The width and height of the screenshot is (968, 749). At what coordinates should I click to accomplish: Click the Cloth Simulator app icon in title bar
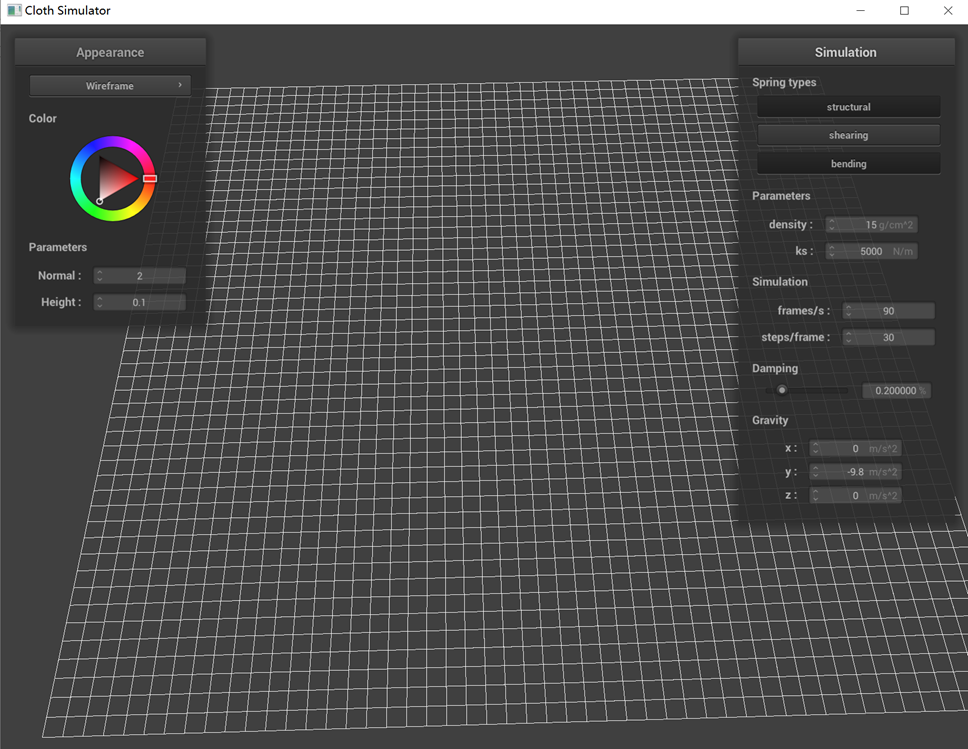[14, 11]
